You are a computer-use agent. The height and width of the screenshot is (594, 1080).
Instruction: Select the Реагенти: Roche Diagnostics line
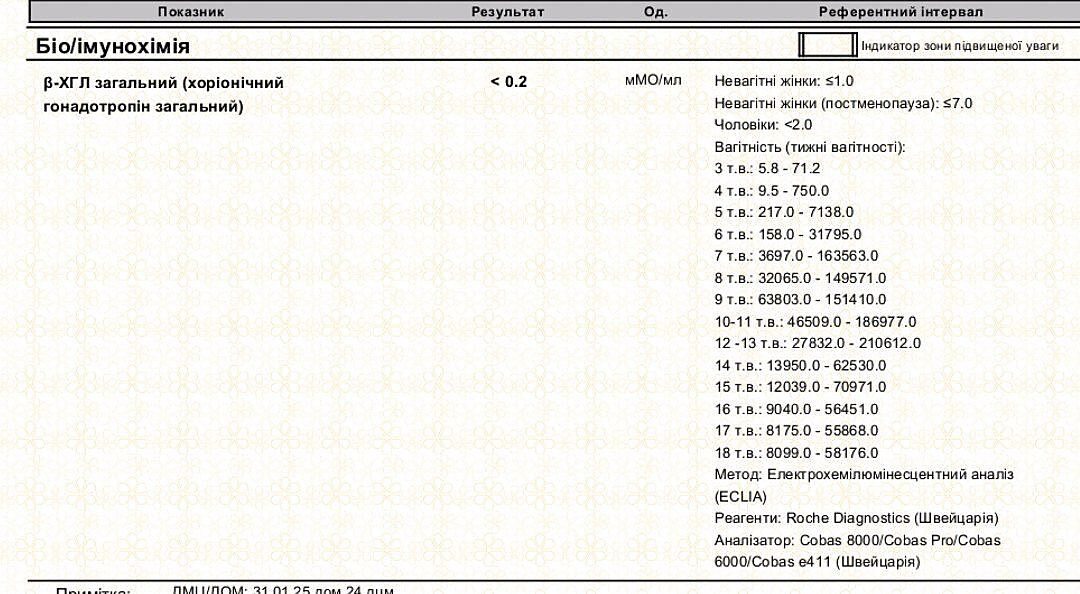point(856,518)
